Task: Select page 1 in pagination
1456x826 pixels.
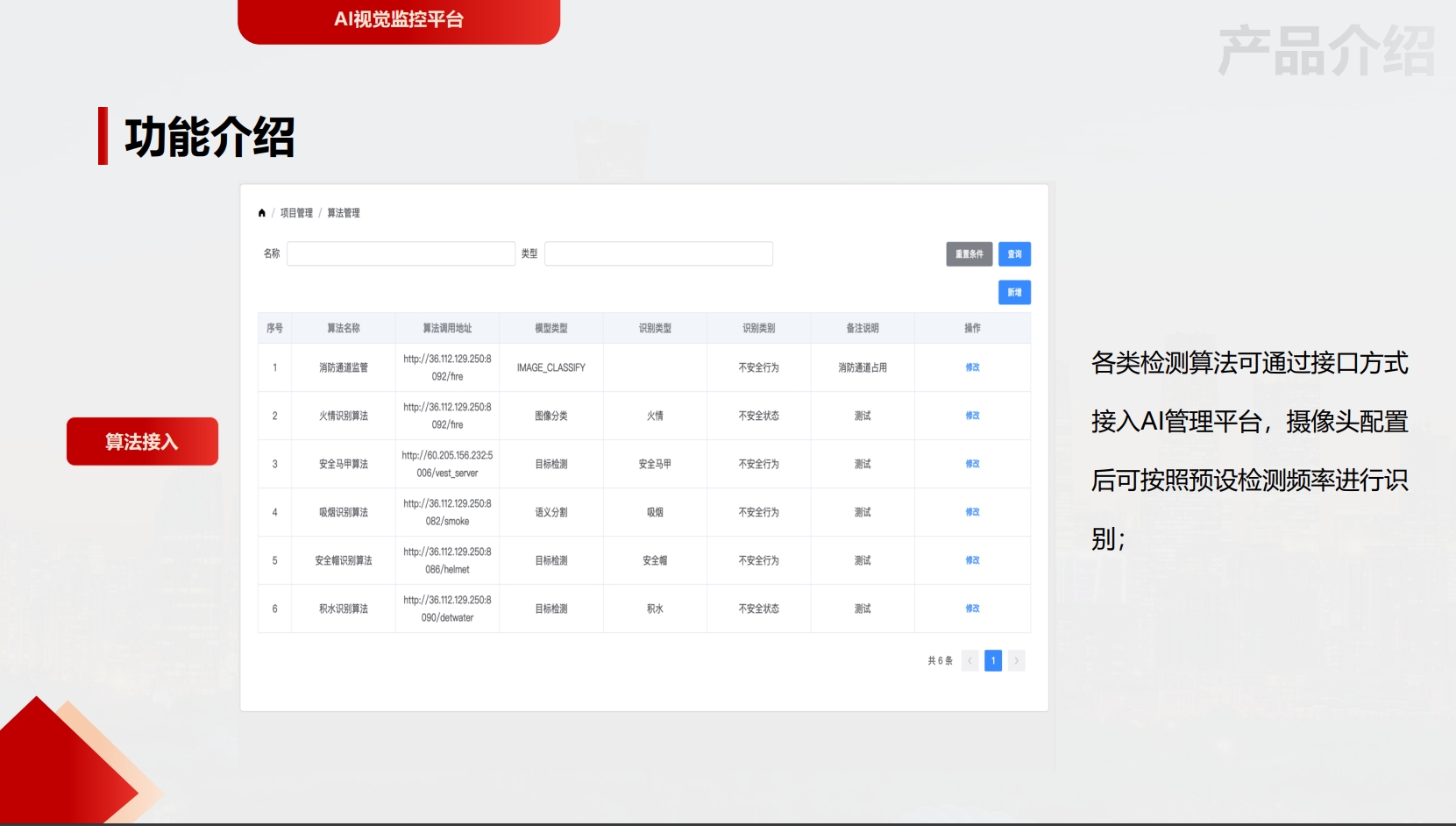Action: point(993,661)
